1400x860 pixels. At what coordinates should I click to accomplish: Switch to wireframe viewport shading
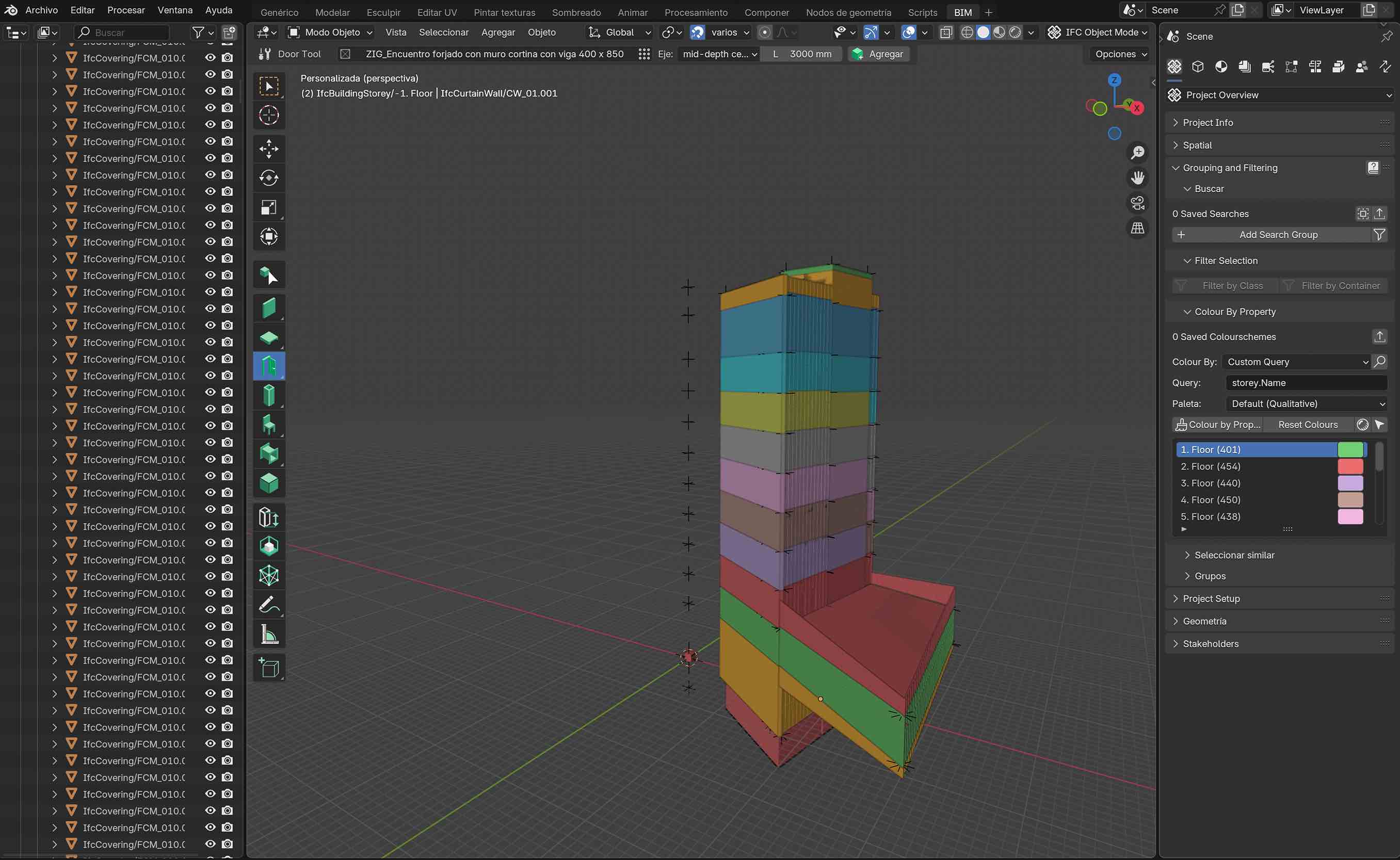coord(967,33)
